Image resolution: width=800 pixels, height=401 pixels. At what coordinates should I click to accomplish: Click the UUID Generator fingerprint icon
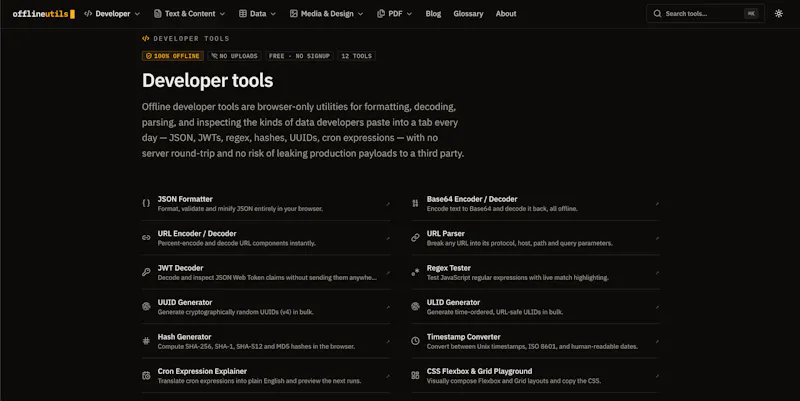[146, 306]
